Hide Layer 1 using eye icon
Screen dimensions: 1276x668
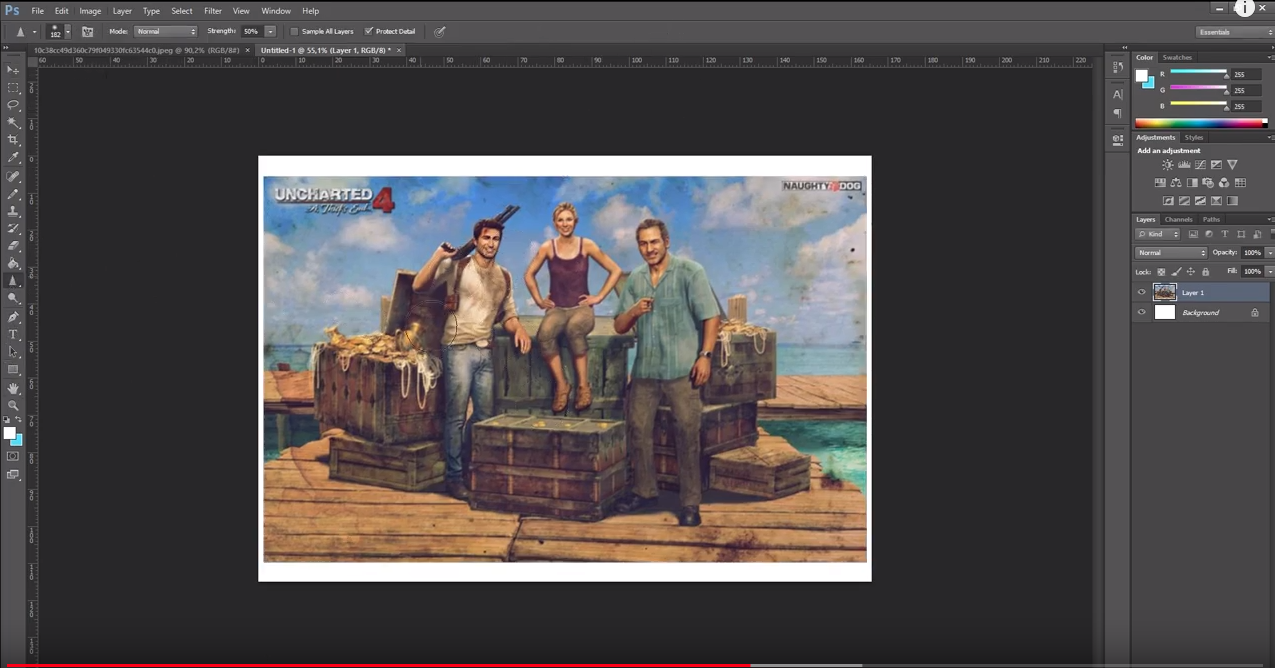1142,293
